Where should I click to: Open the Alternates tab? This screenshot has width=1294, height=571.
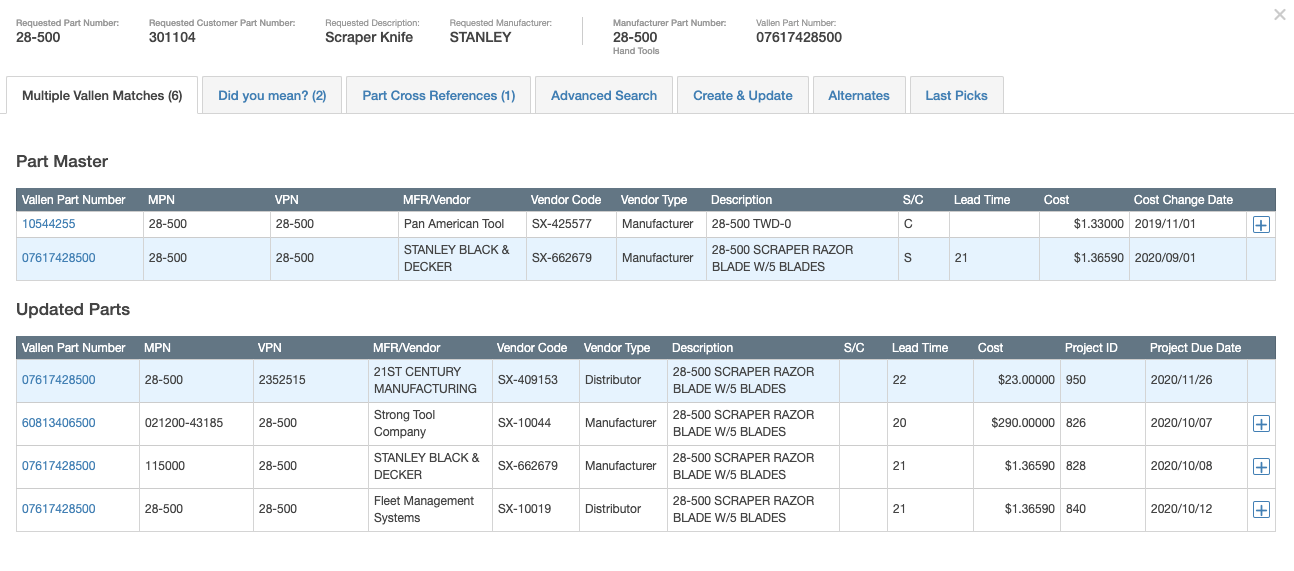[x=858, y=96]
